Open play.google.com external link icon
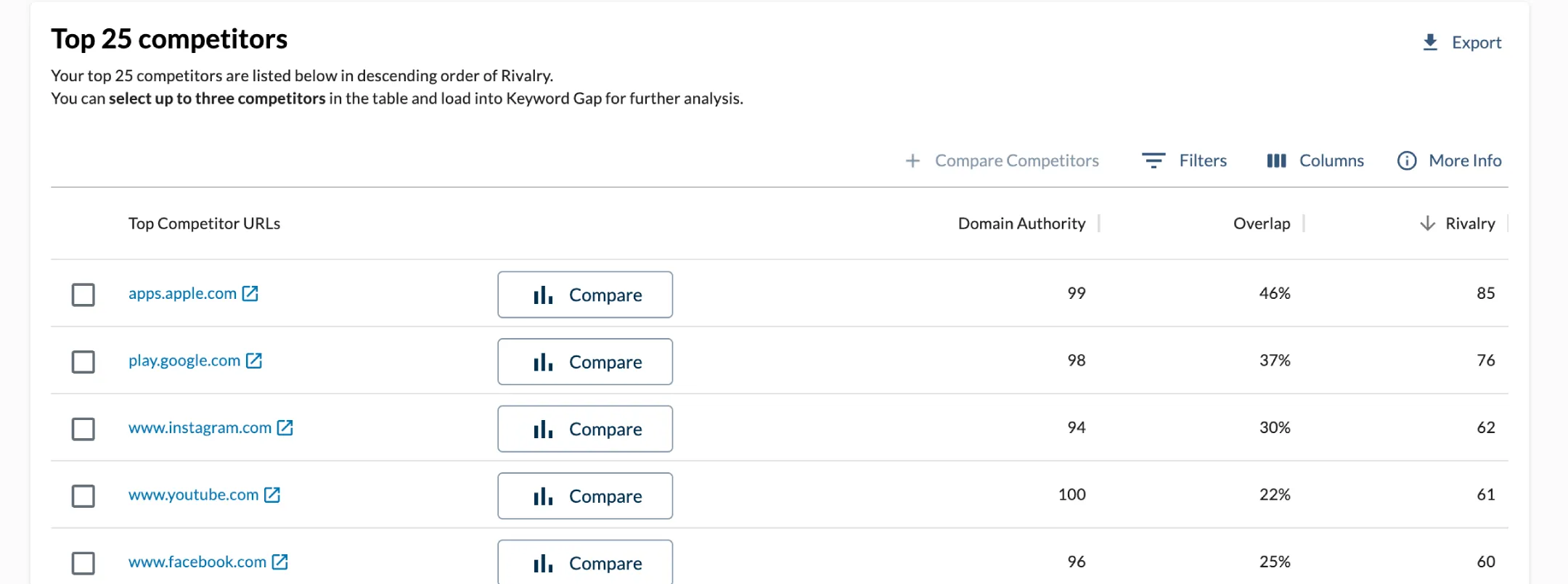 click(254, 361)
